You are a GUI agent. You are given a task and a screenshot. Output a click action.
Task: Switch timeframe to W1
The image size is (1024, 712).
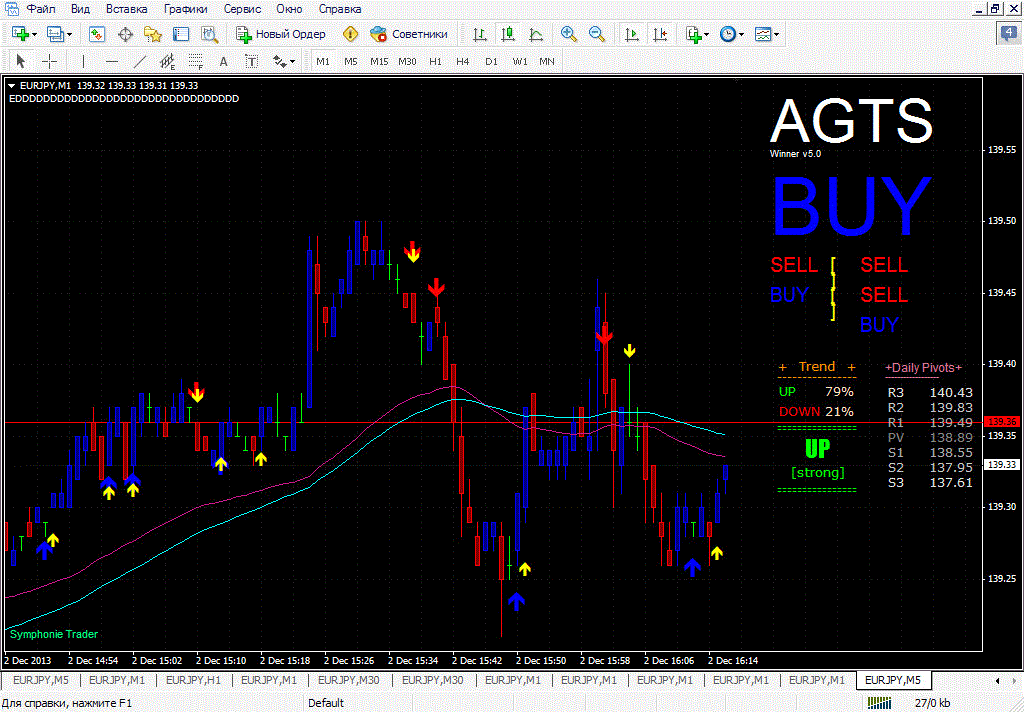tap(519, 61)
